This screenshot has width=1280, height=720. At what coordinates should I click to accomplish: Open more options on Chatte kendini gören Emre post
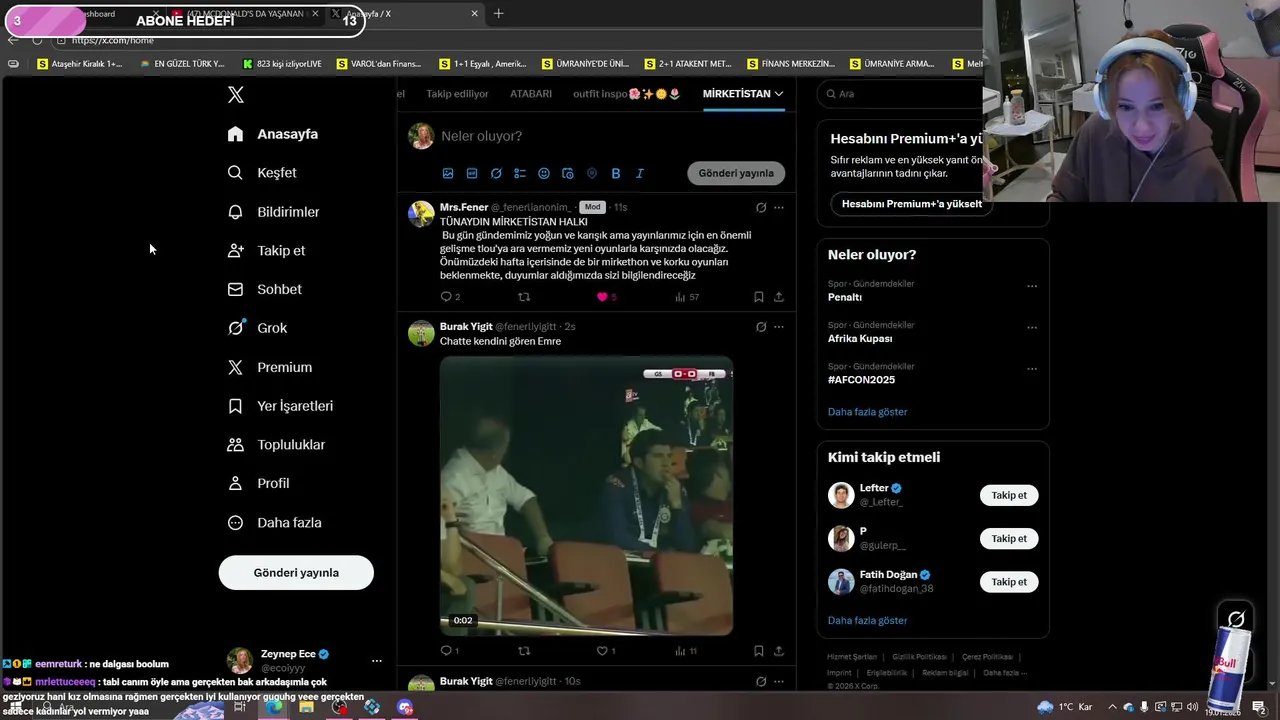(x=779, y=327)
